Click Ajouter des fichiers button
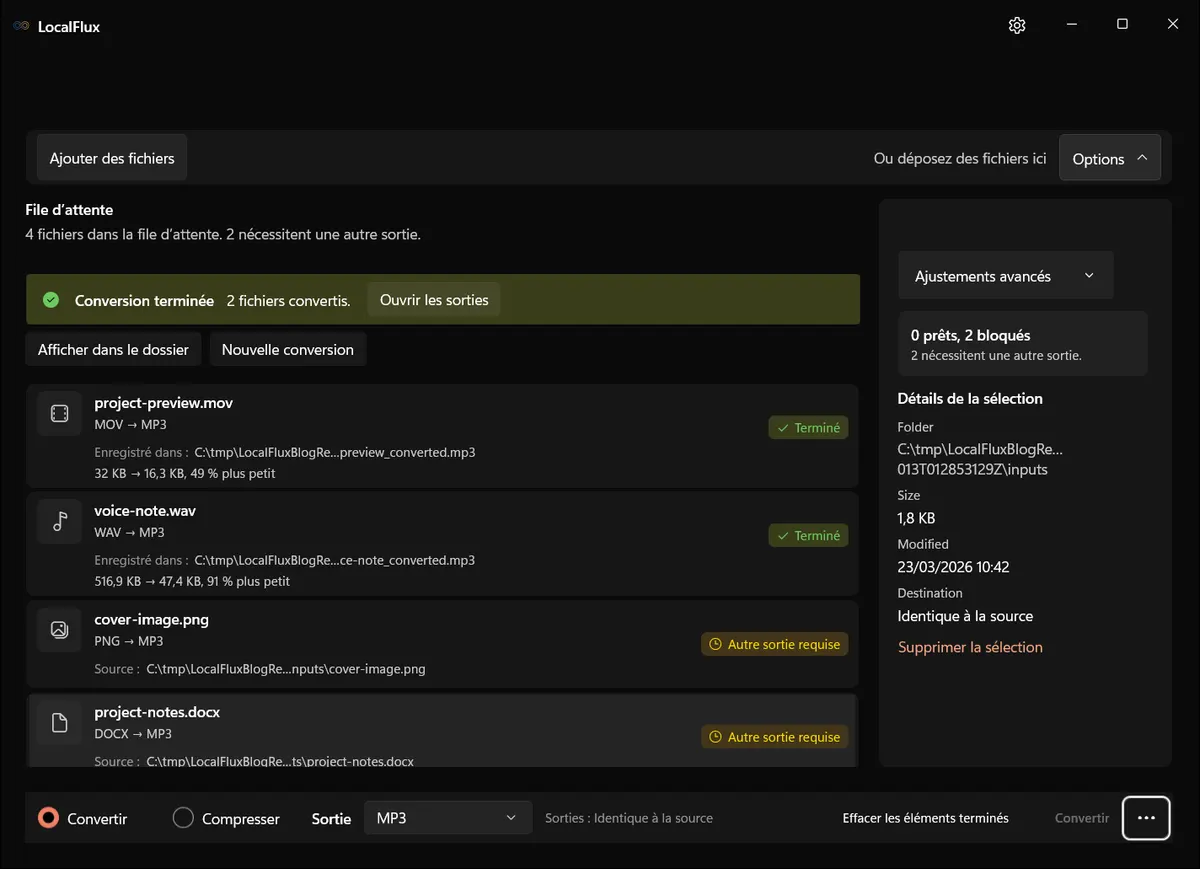This screenshot has width=1200, height=869. pos(112,158)
